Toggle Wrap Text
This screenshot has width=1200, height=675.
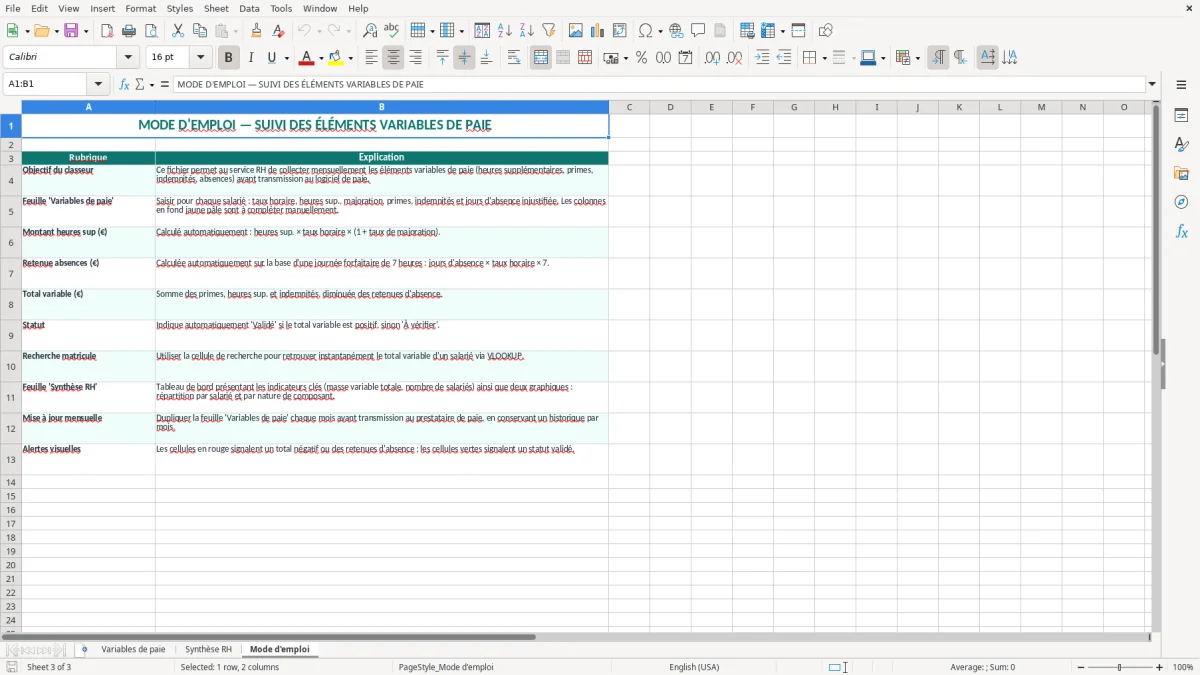tap(514, 58)
